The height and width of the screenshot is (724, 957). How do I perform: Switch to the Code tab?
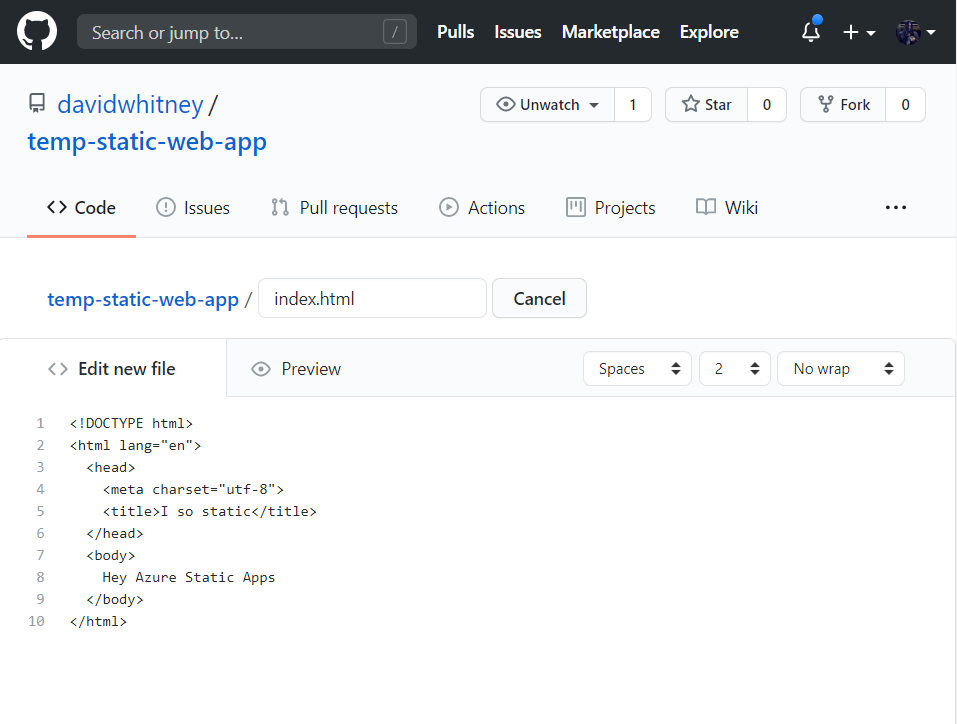81,208
